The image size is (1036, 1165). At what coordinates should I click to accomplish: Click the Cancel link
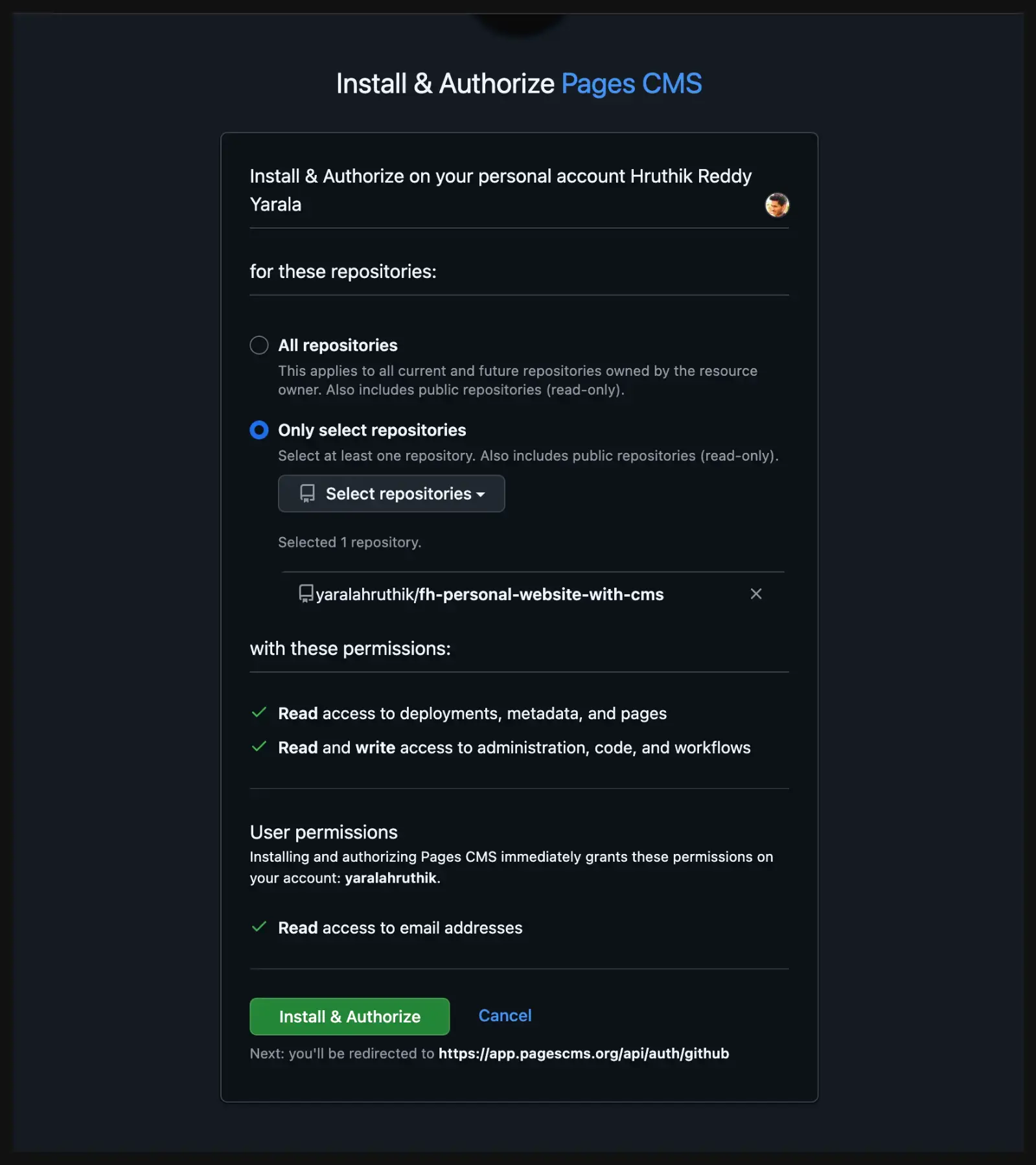point(505,1015)
